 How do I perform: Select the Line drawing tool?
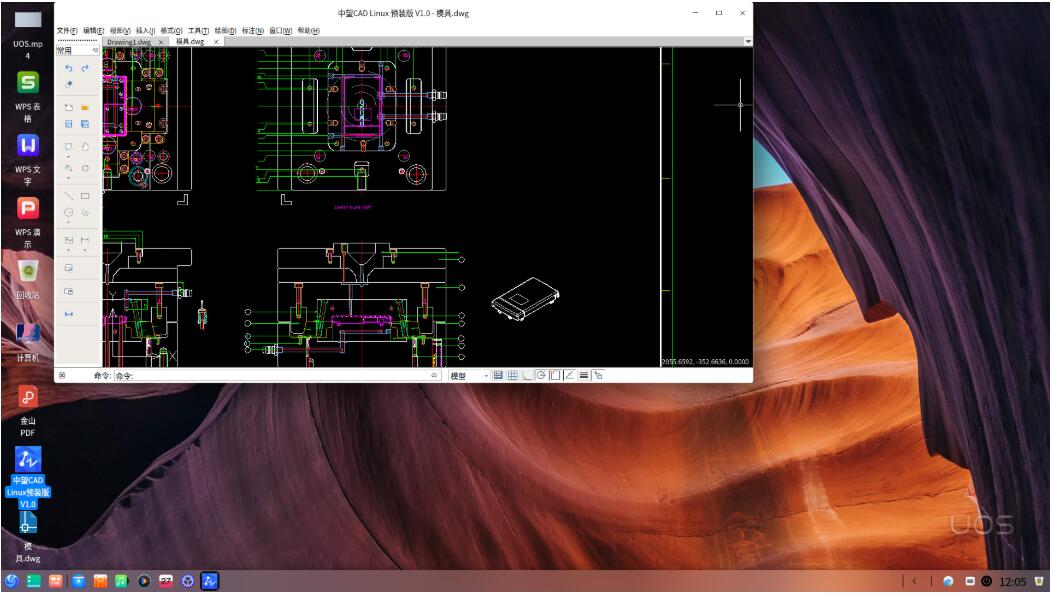pyautogui.click(x=68, y=196)
